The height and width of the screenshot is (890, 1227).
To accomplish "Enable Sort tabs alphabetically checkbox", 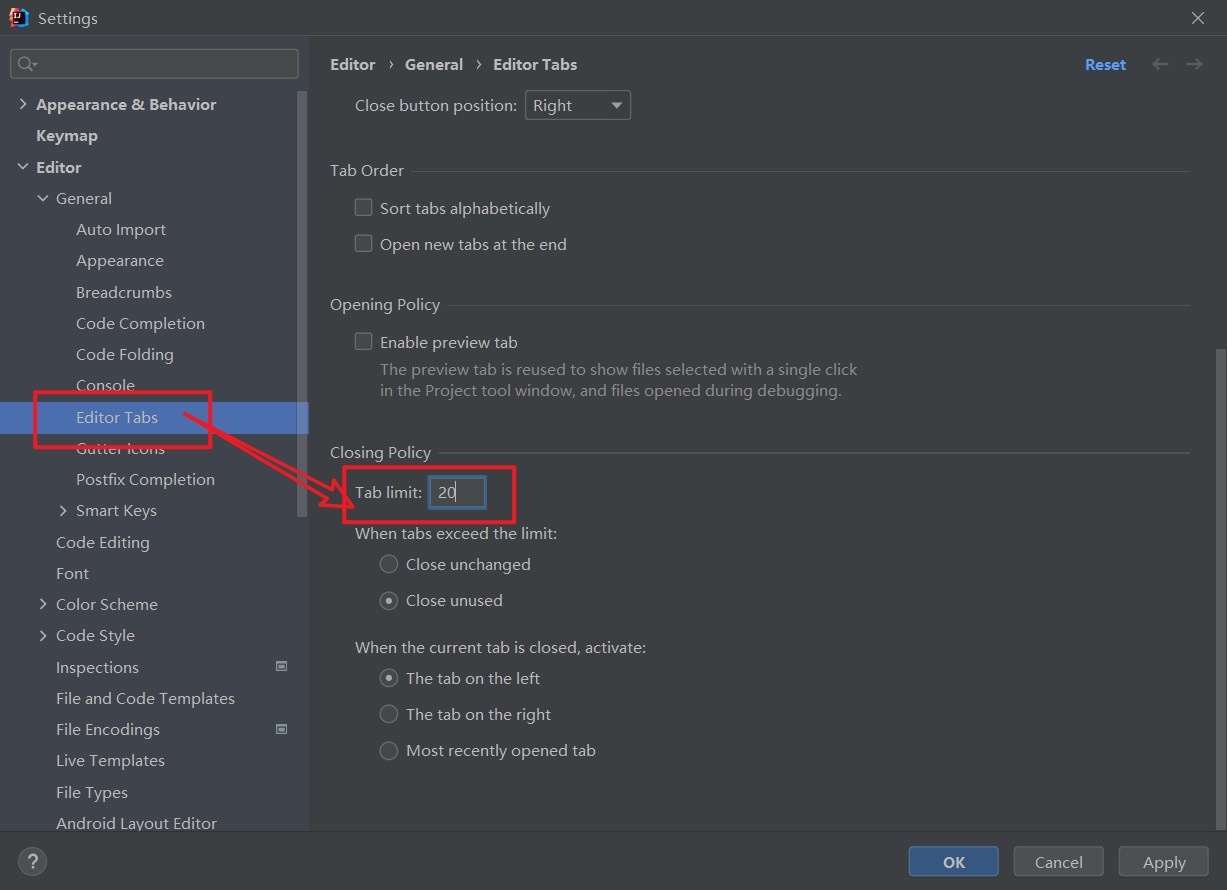I will coord(364,208).
